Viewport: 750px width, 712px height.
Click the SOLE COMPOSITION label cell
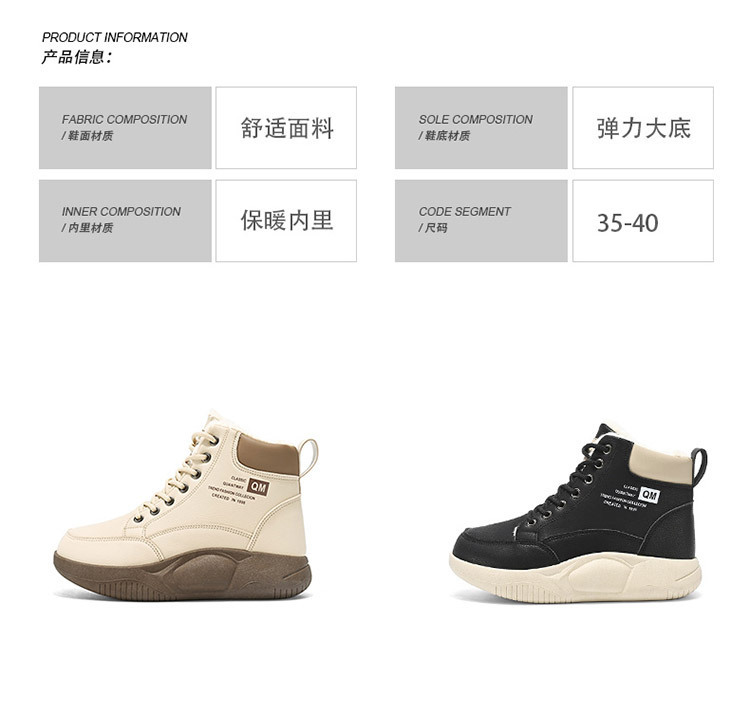point(481,128)
